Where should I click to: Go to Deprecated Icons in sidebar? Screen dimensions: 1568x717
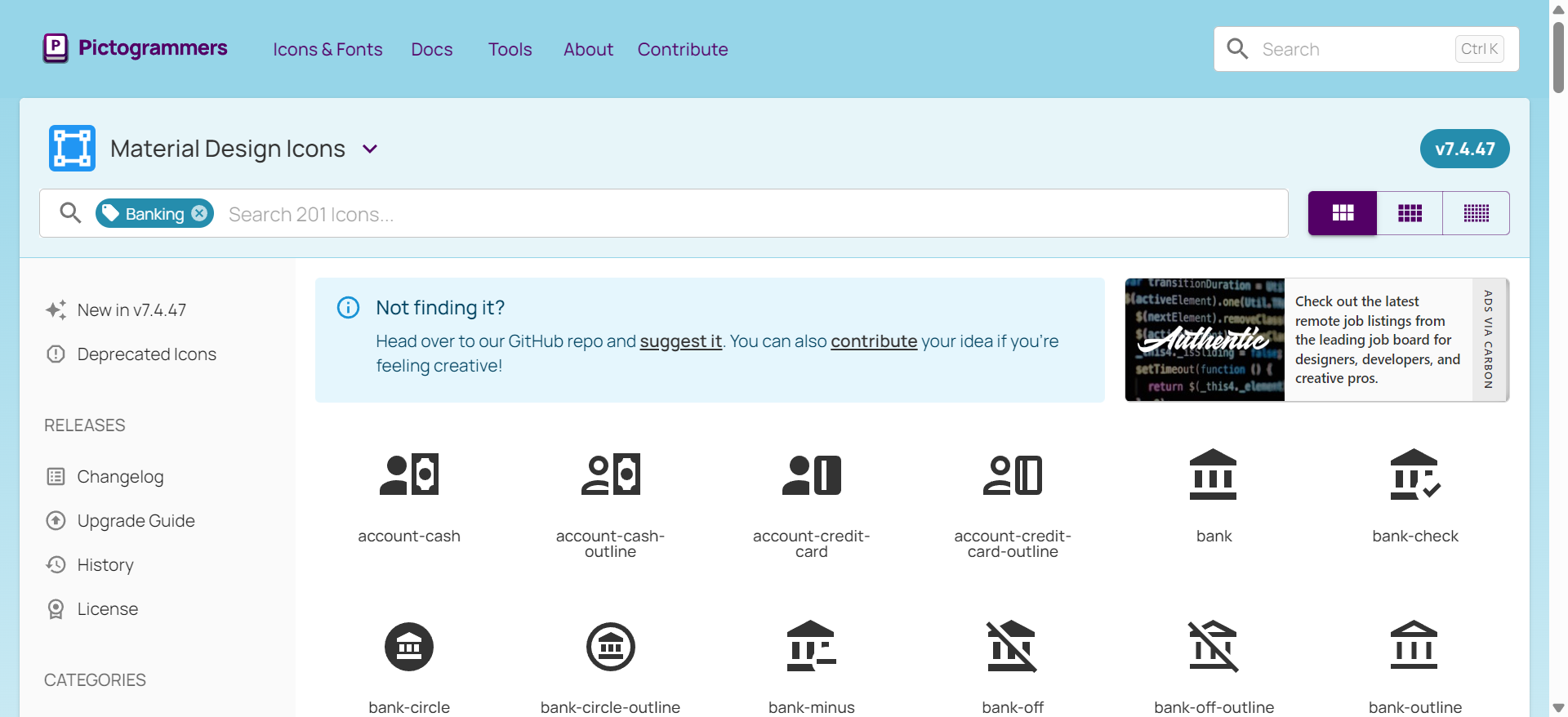pos(146,354)
